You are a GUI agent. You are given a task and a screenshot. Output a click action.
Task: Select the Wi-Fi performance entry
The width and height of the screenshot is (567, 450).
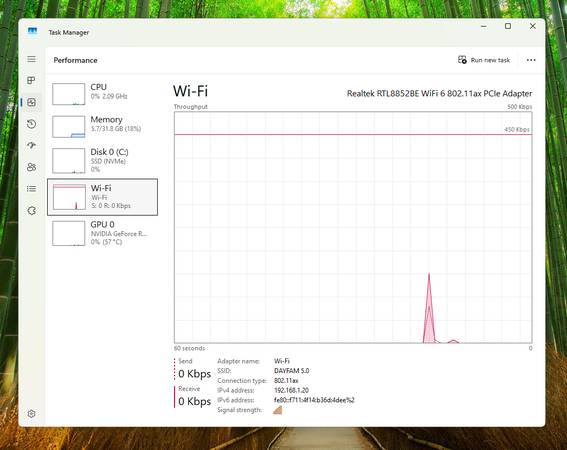tap(103, 197)
